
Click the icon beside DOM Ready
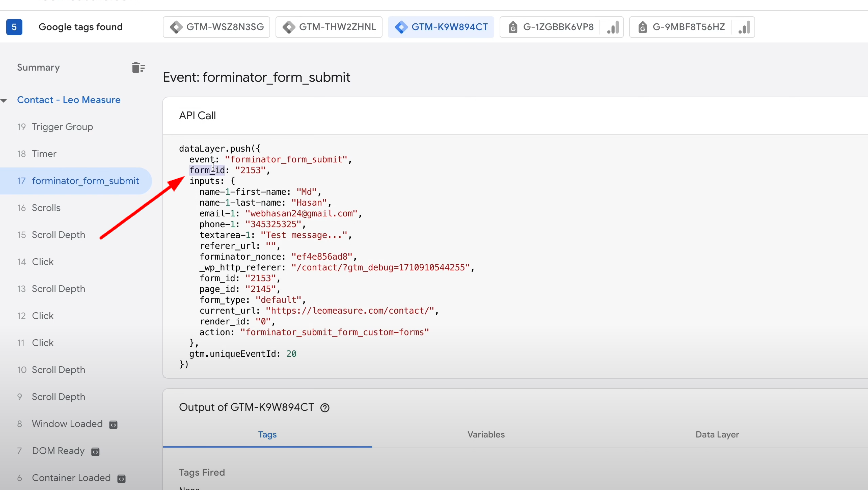(x=95, y=452)
